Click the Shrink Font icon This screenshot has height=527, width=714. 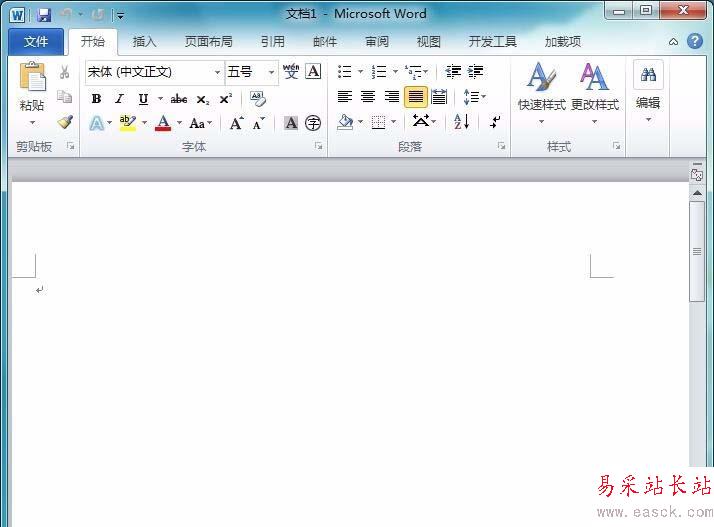point(259,123)
